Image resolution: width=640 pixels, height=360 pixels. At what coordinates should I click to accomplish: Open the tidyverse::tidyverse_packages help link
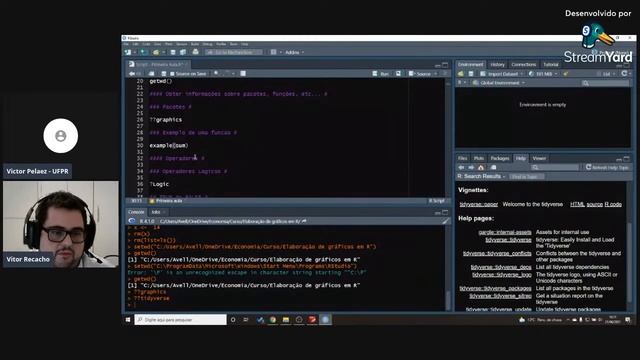496,288
